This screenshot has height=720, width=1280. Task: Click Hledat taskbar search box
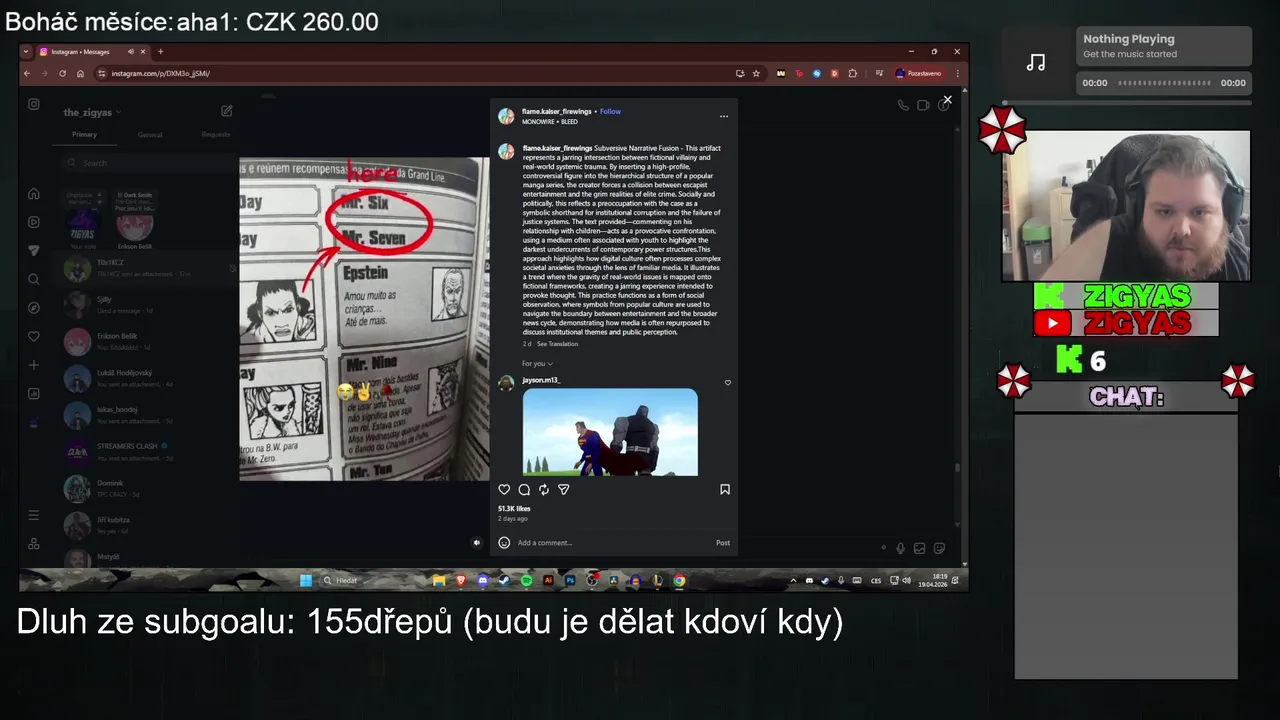372,580
